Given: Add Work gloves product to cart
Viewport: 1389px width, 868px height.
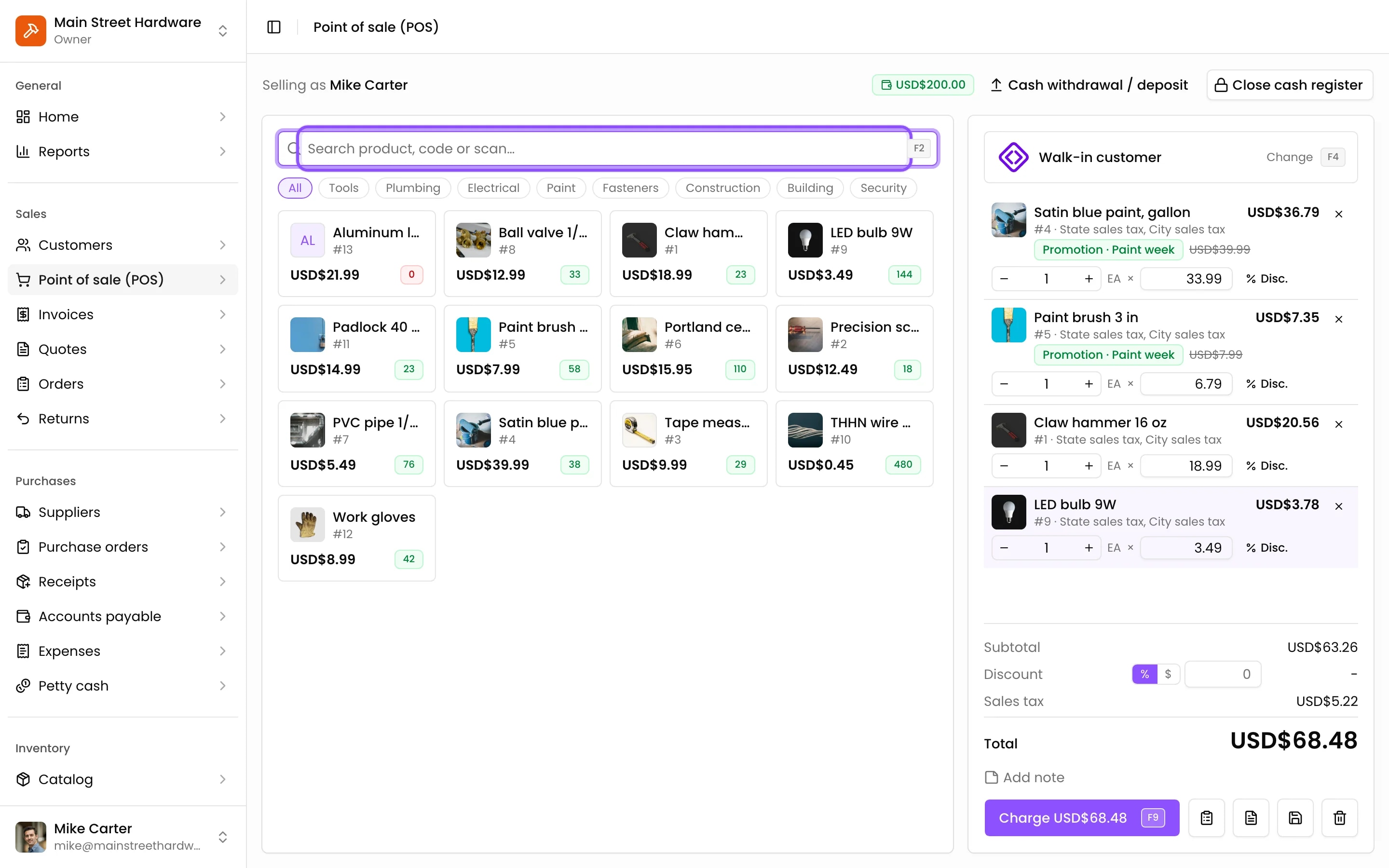Looking at the screenshot, I should click(356, 538).
